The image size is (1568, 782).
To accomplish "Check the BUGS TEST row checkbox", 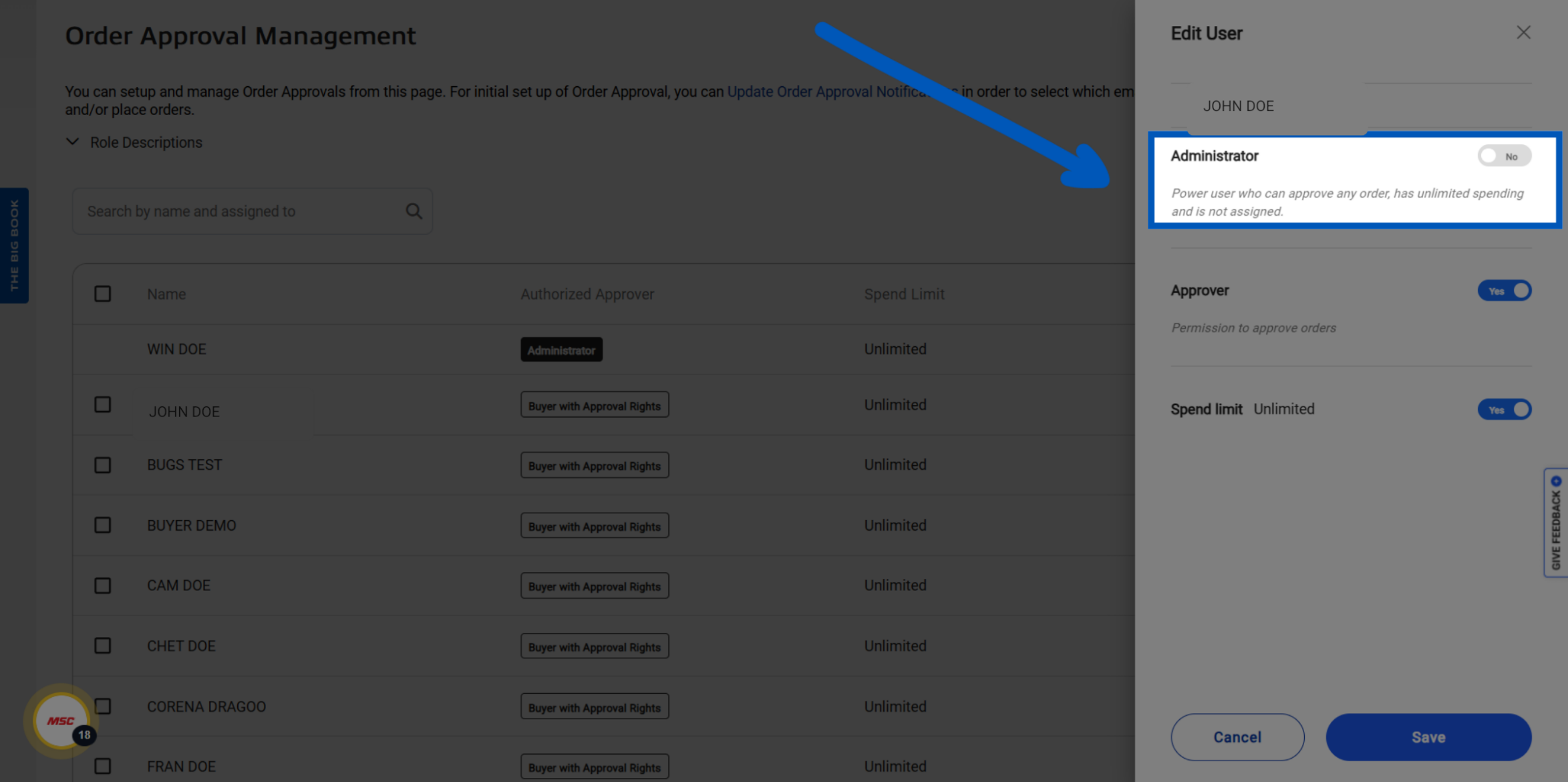I will pyautogui.click(x=102, y=465).
